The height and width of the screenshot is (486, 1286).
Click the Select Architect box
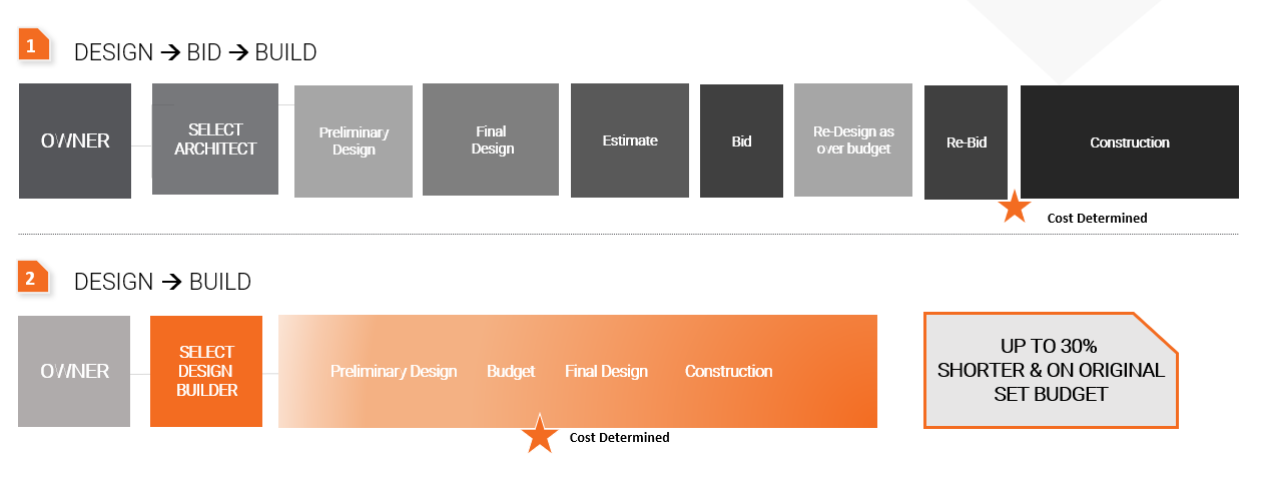215,139
